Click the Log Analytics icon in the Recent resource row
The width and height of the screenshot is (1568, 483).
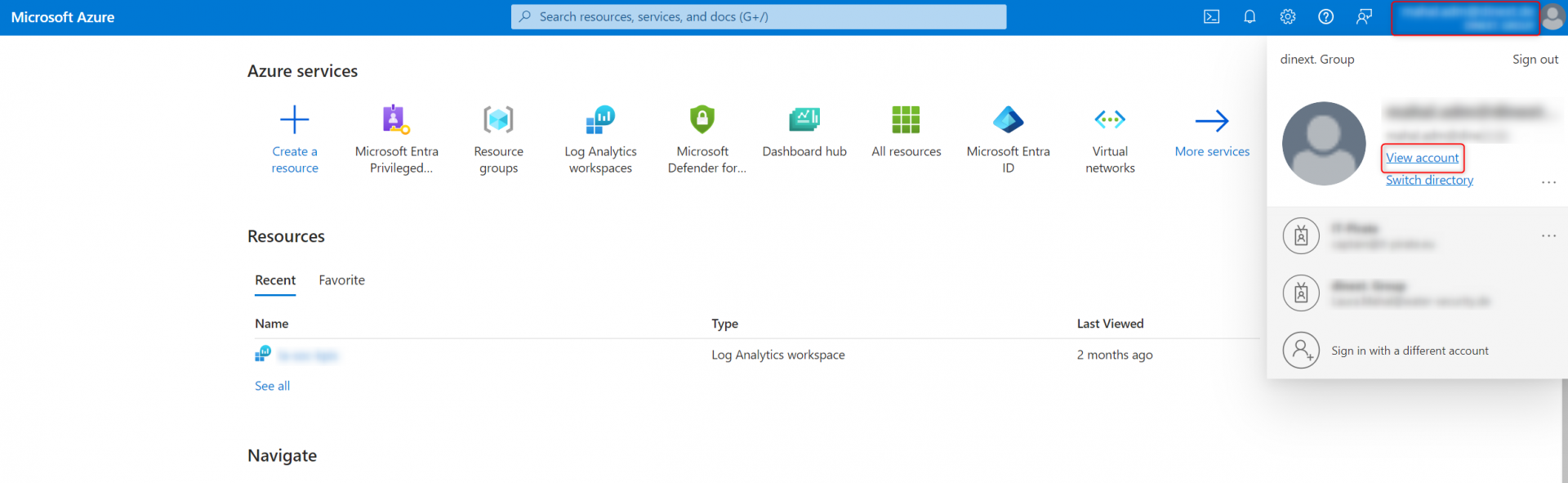point(263,354)
